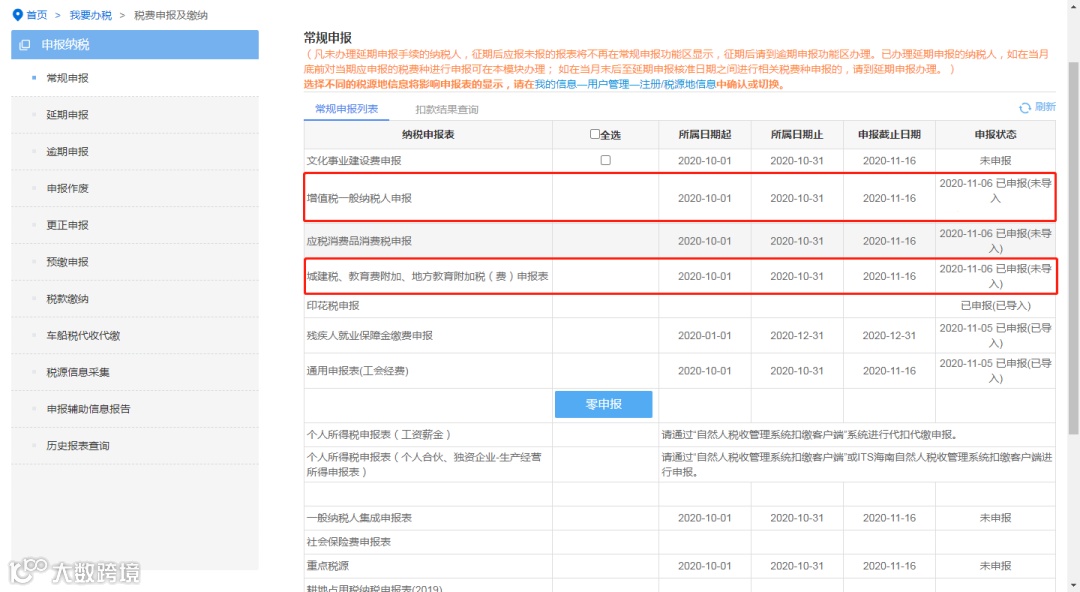Click the 零申报 button
The height and width of the screenshot is (592, 1080).
[603, 405]
